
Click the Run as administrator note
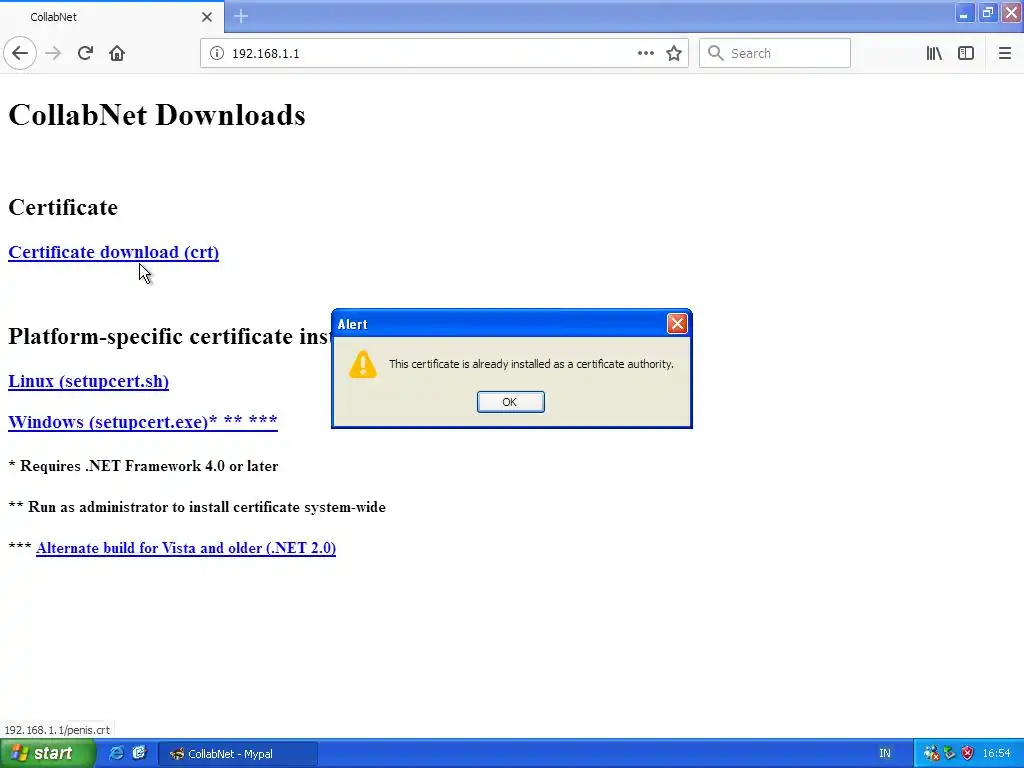pyautogui.click(x=197, y=507)
